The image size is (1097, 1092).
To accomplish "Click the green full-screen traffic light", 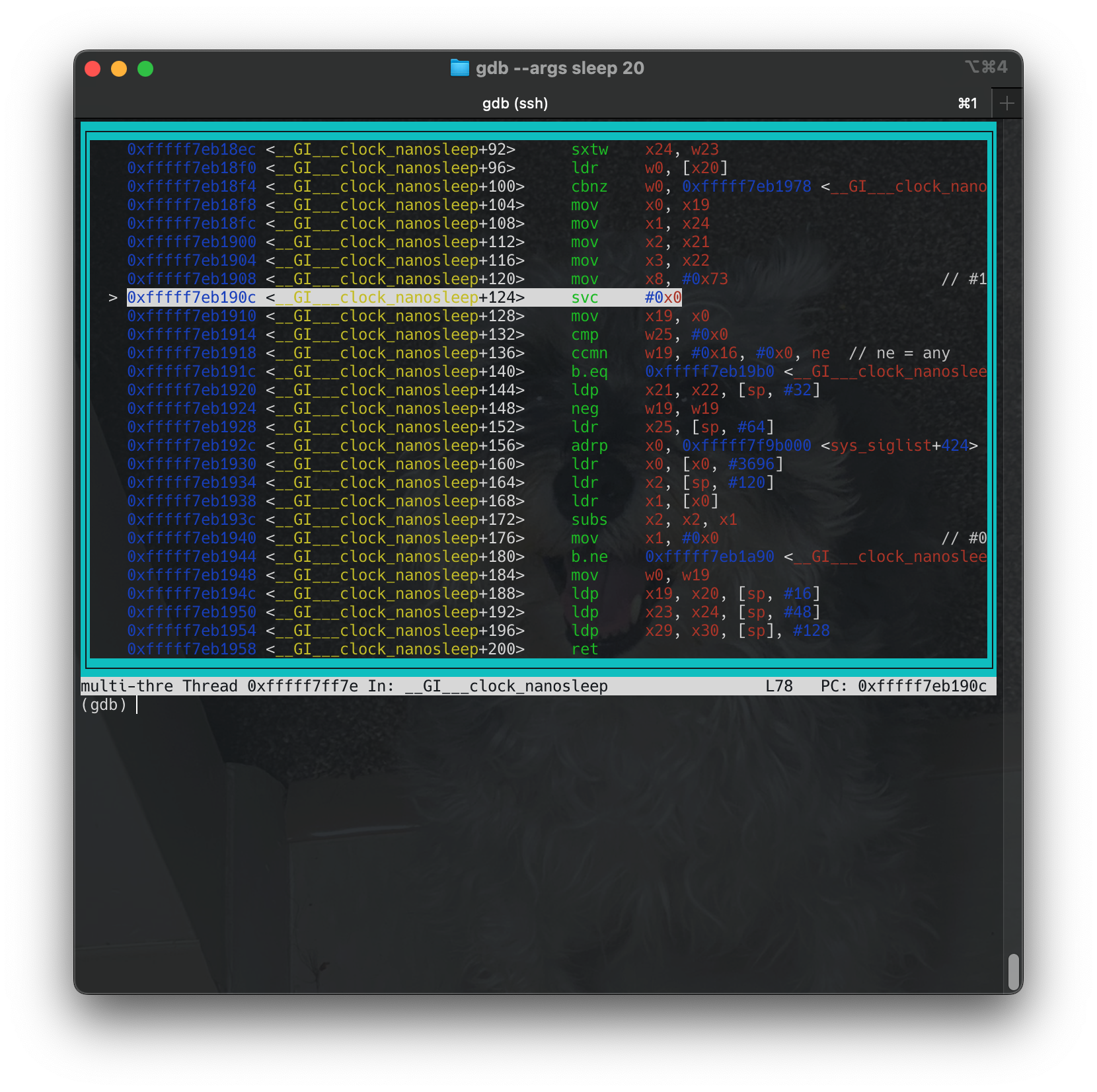I will pos(146,68).
